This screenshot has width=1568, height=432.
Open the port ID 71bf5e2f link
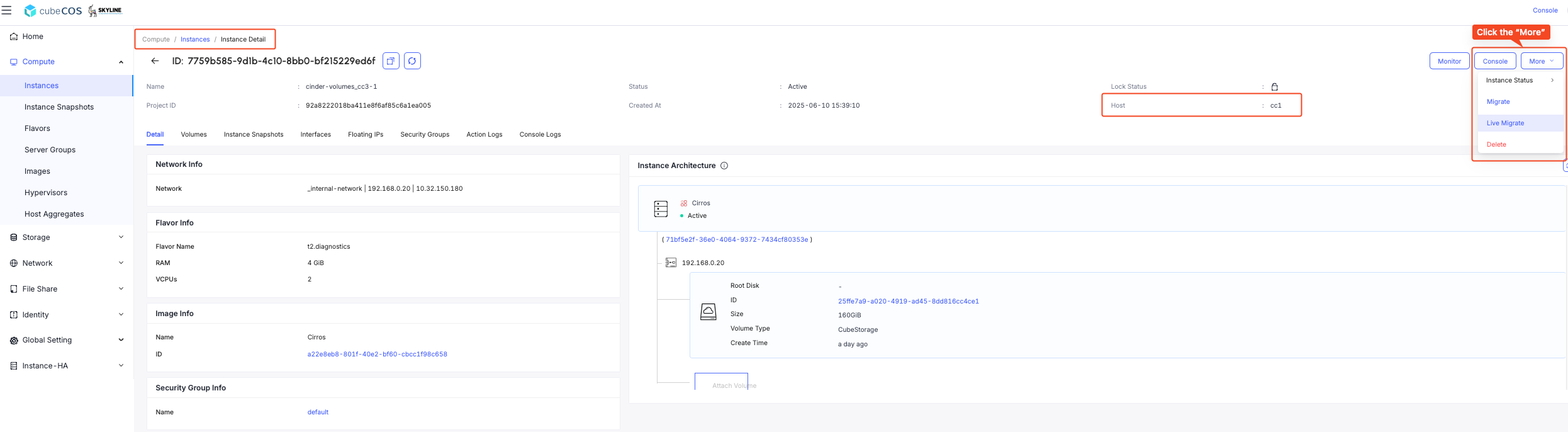(737, 240)
